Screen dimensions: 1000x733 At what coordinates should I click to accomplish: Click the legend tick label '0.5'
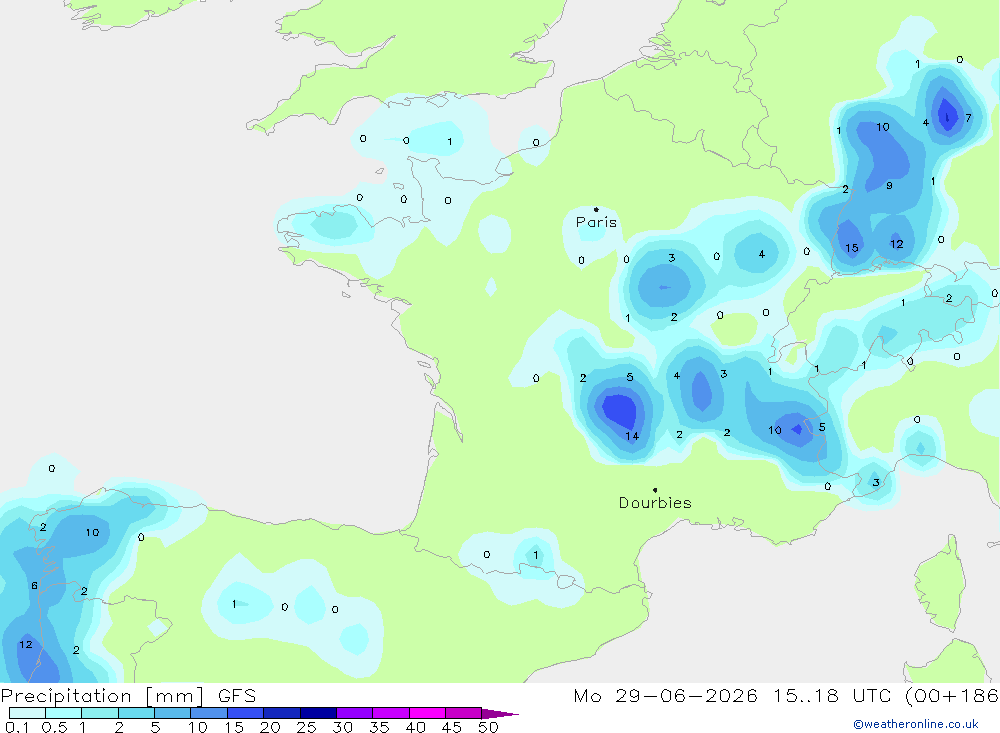[x=54, y=727]
